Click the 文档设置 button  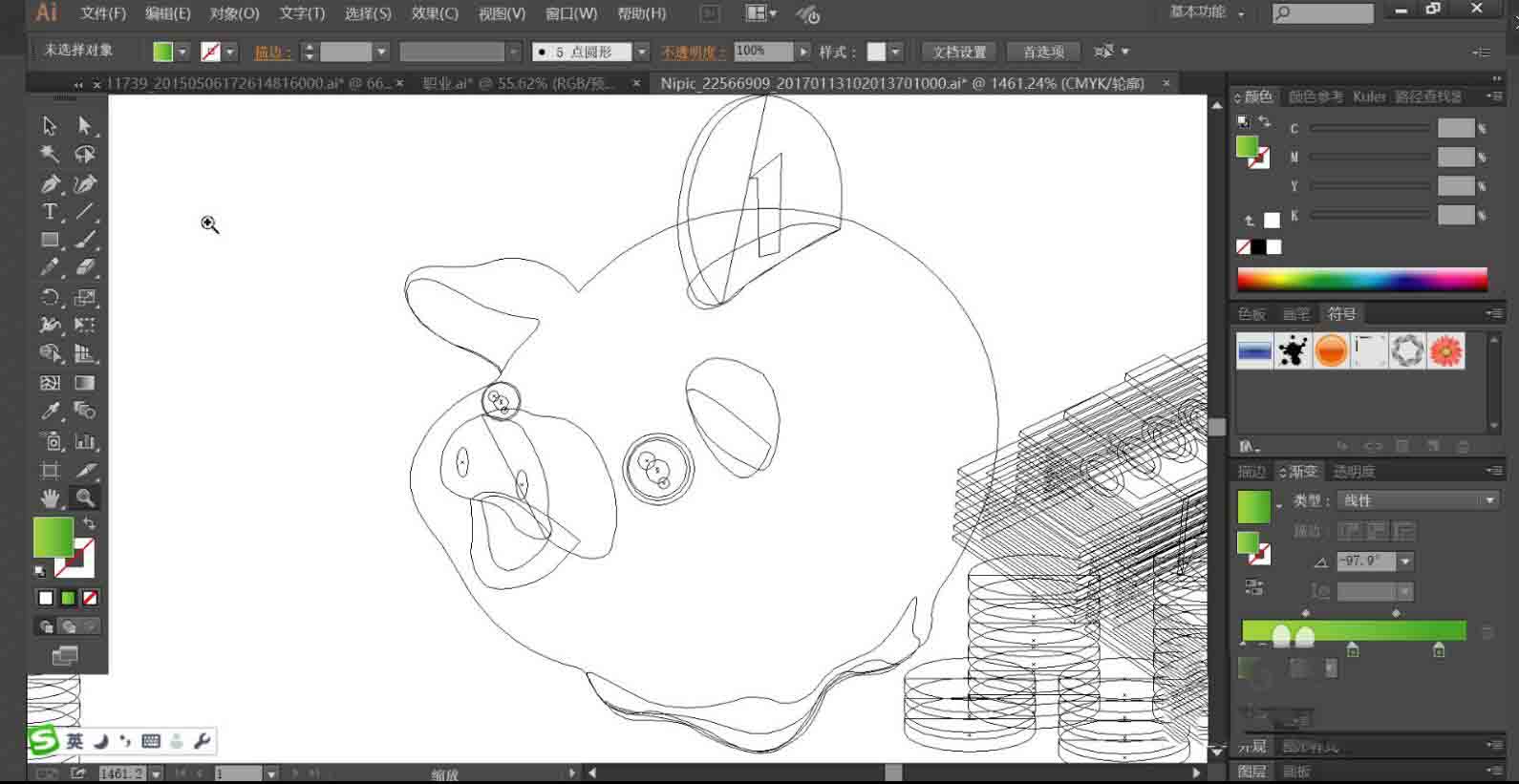click(x=959, y=52)
